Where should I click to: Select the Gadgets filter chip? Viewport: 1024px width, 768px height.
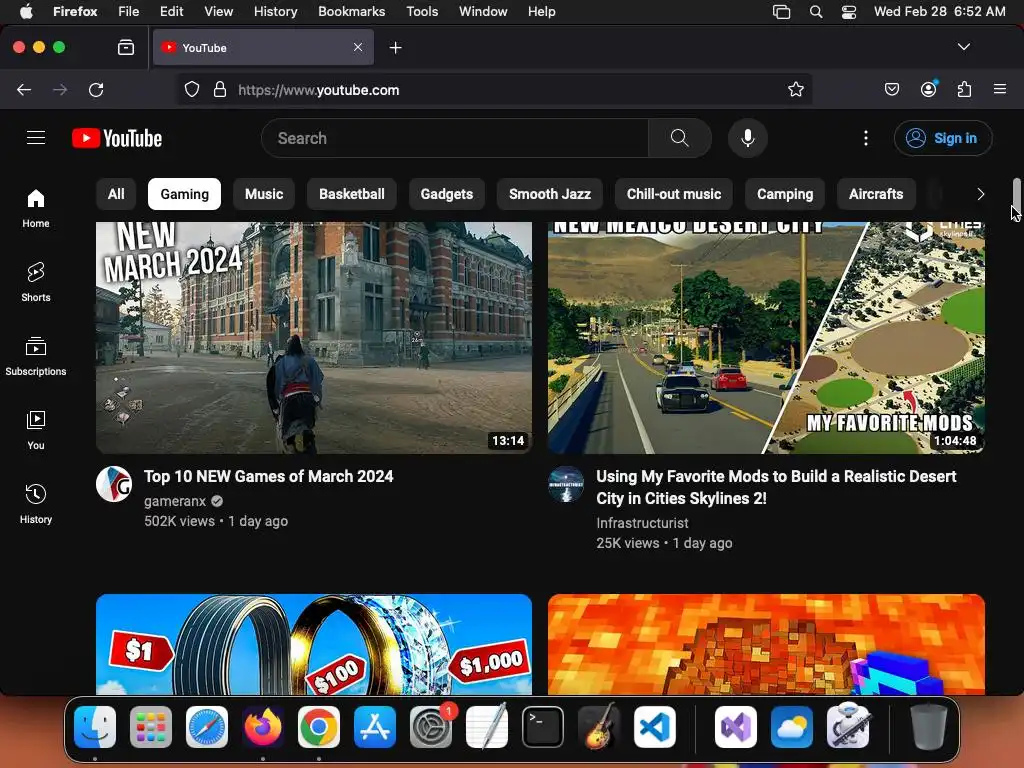[447, 194]
